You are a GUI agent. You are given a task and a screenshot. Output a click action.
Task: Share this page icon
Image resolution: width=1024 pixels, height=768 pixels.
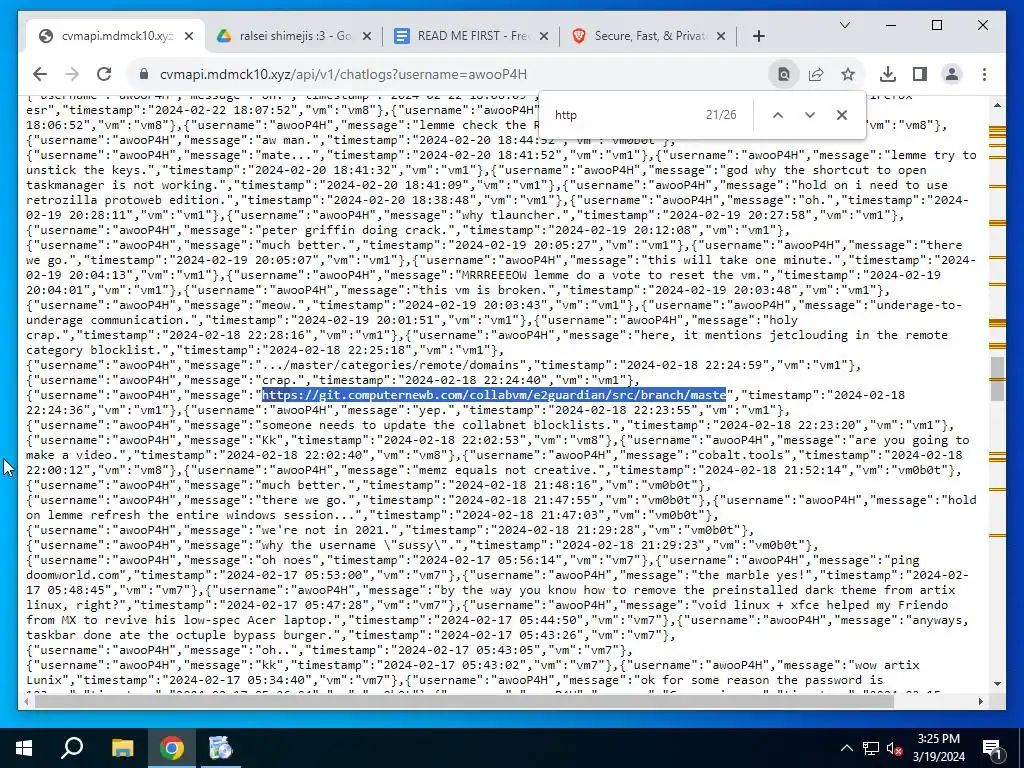pyautogui.click(x=816, y=74)
